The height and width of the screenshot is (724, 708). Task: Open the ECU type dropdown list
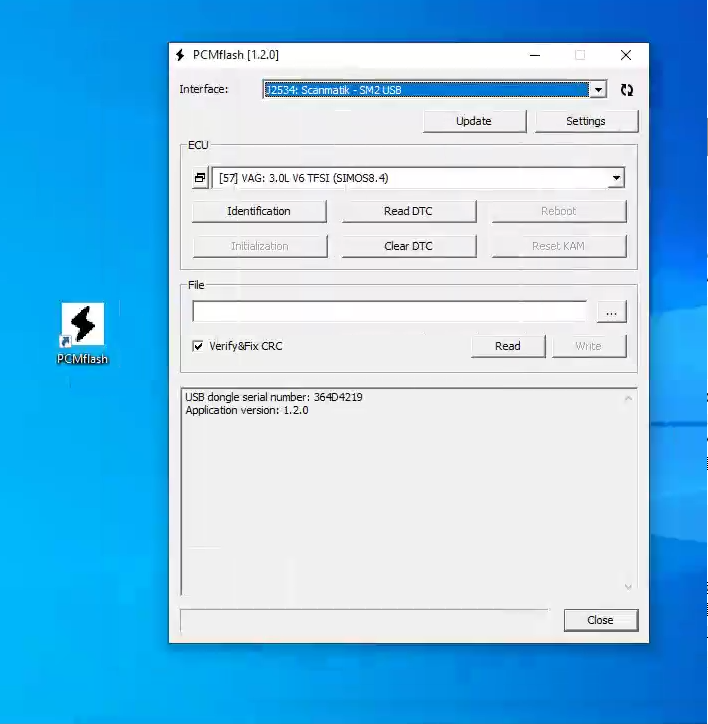click(616, 178)
